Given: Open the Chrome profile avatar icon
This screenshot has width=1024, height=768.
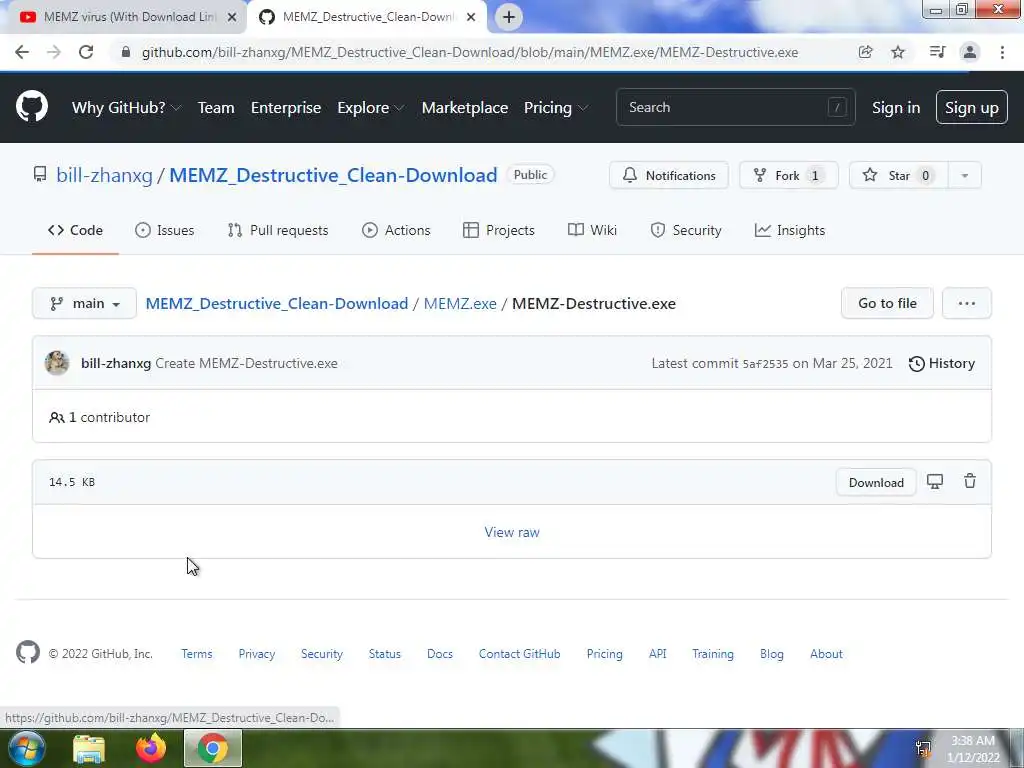Looking at the screenshot, I should pos(970,52).
